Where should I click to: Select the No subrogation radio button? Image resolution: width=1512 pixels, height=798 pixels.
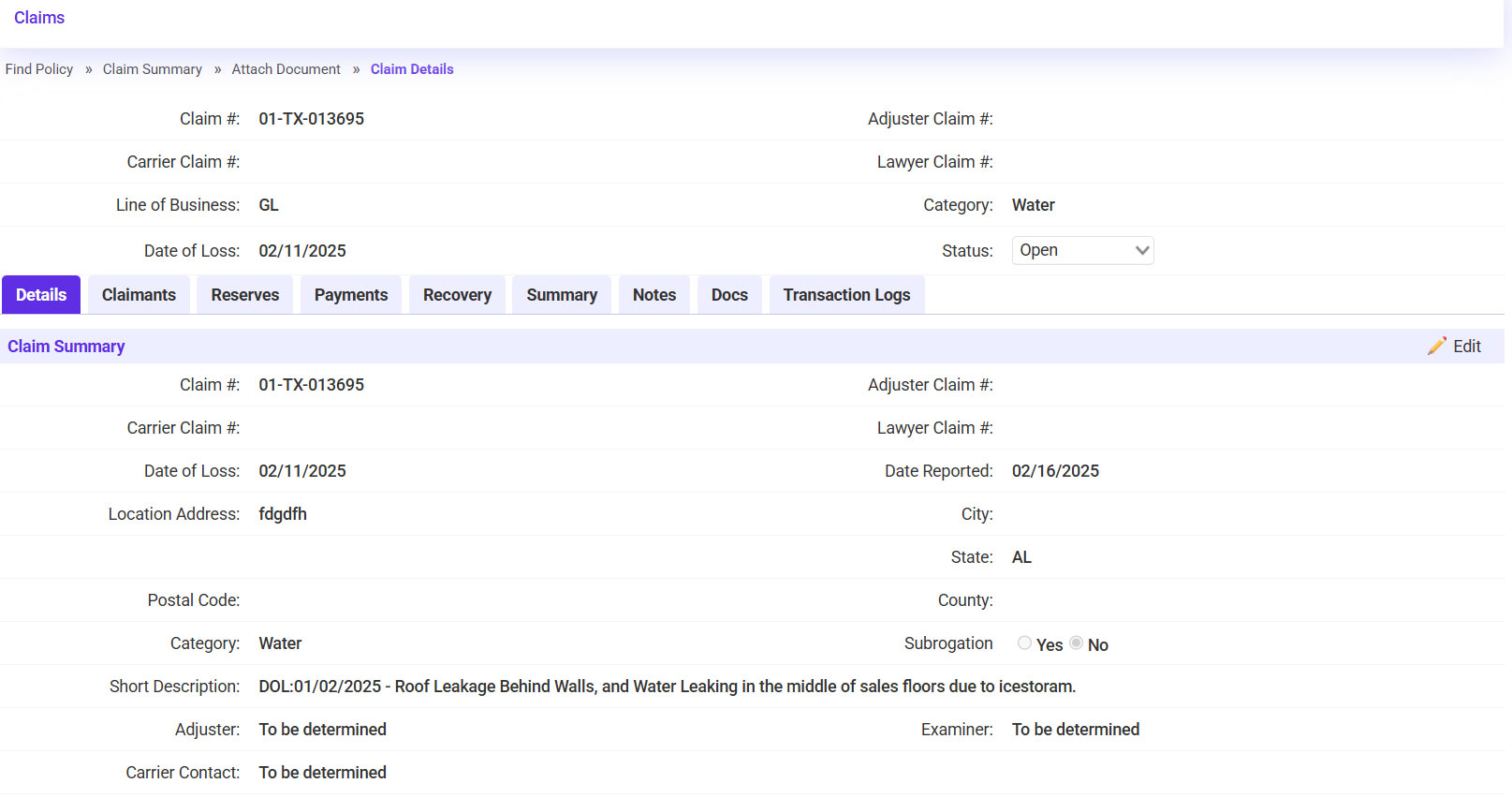1077,643
